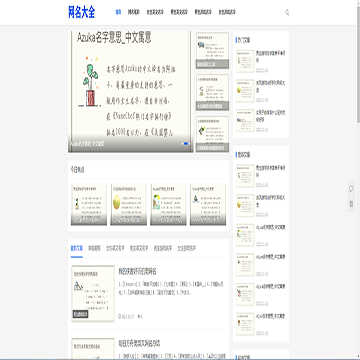
Task: Open 男生游戏名字 in the top navigation bar
Action: [x=203, y=12]
